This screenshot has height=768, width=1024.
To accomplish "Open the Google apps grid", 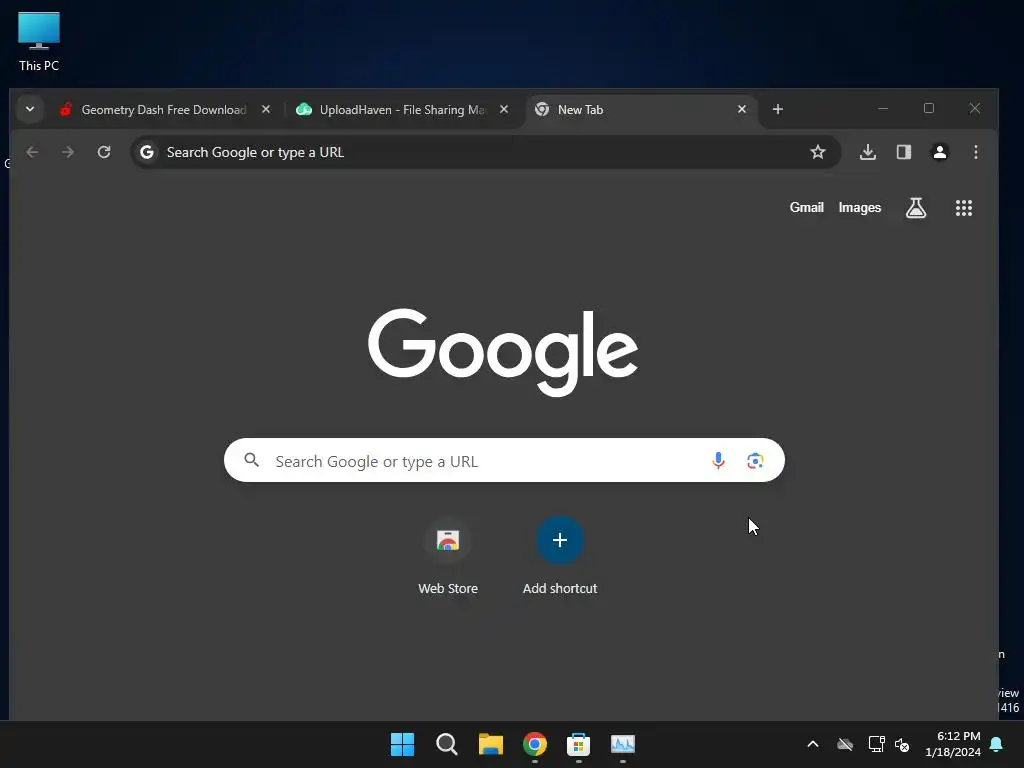I will click(x=964, y=208).
